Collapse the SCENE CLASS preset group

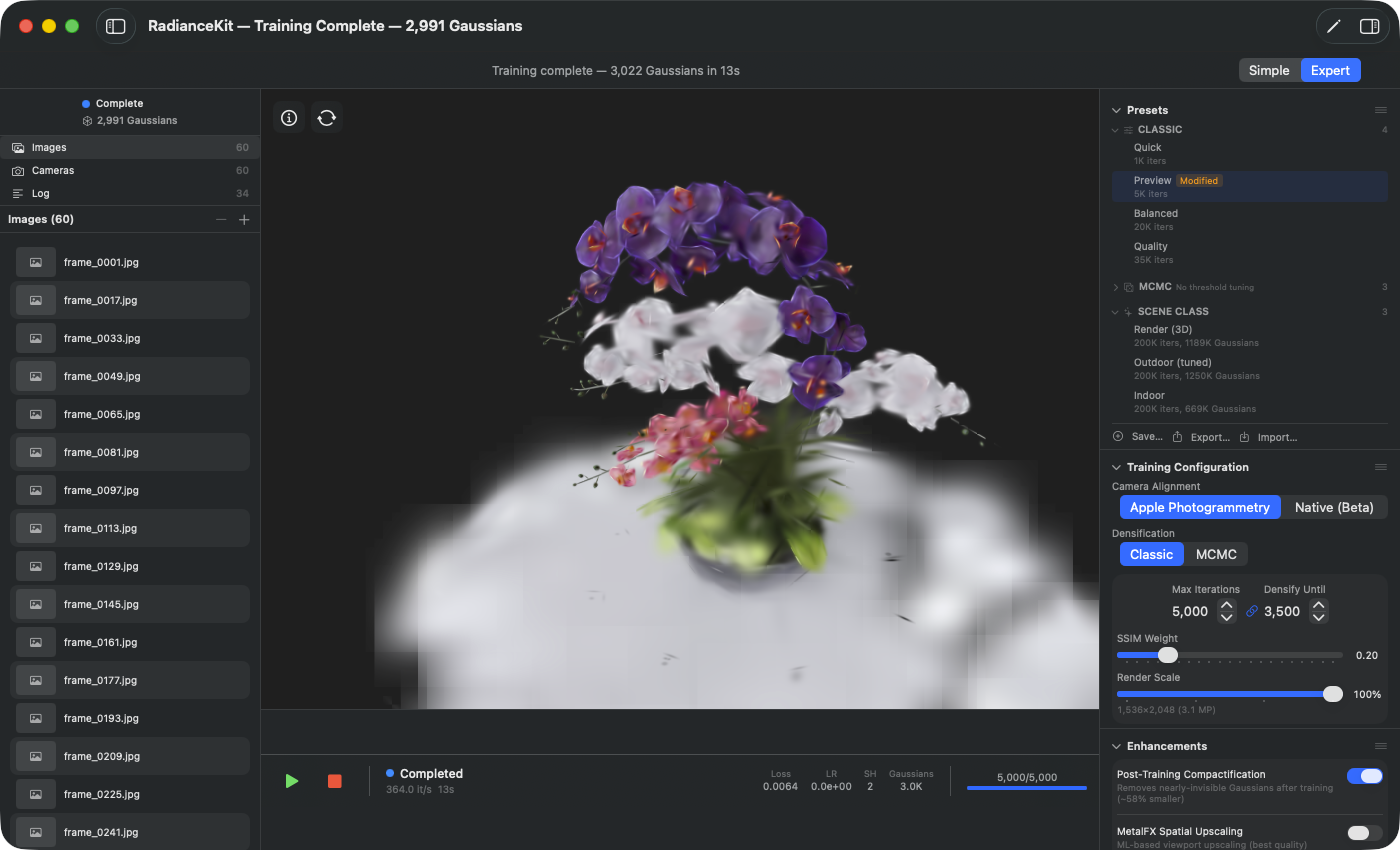pyautogui.click(x=1116, y=312)
